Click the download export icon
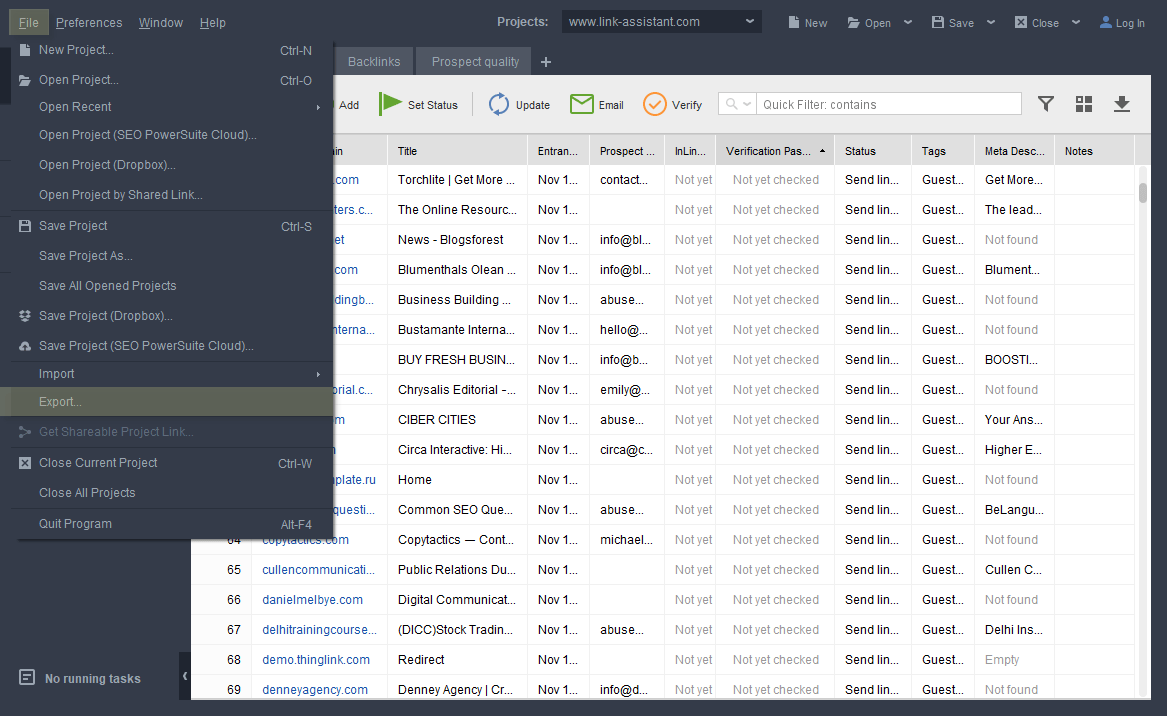The image size is (1167, 716). click(1122, 104)
